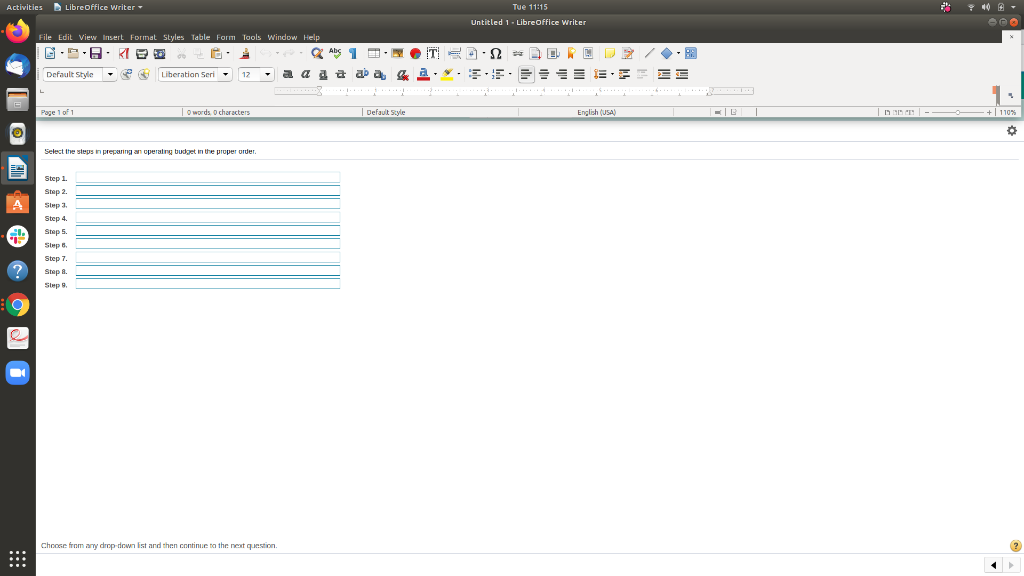Open the Styles menu
The width and height of the screenshot is (1024, 576).
pos(173,37)
